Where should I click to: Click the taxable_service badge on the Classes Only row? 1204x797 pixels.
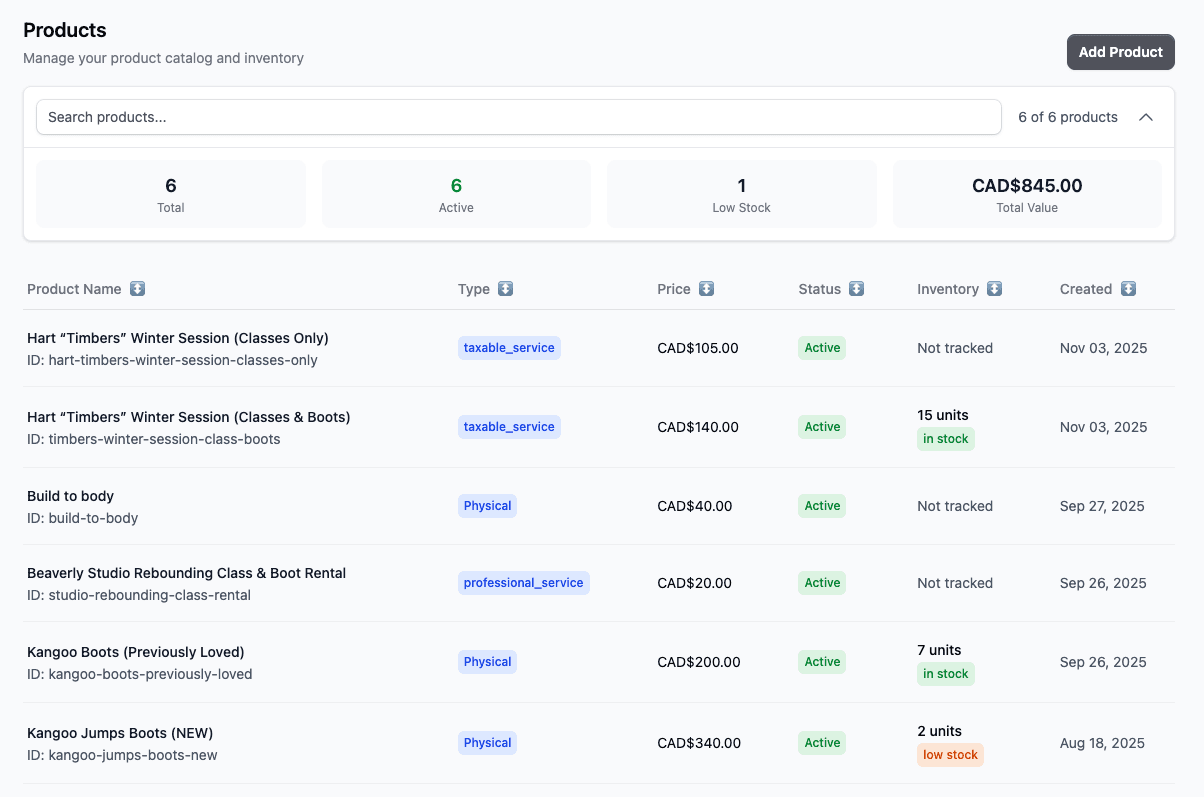click(x=509, y=347)
